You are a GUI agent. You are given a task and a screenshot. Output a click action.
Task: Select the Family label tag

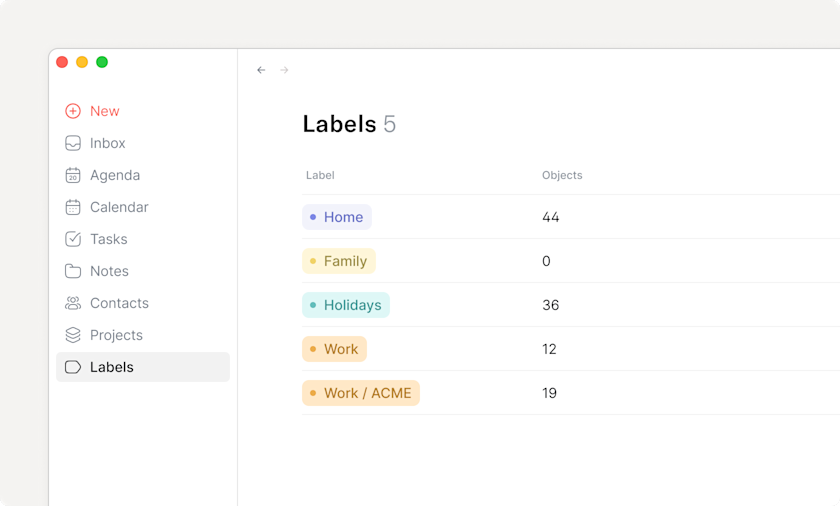pos(339,261)
